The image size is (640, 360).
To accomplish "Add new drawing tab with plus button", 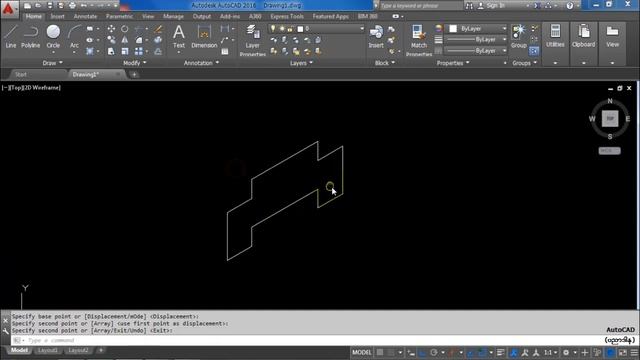I will (134, 74).
